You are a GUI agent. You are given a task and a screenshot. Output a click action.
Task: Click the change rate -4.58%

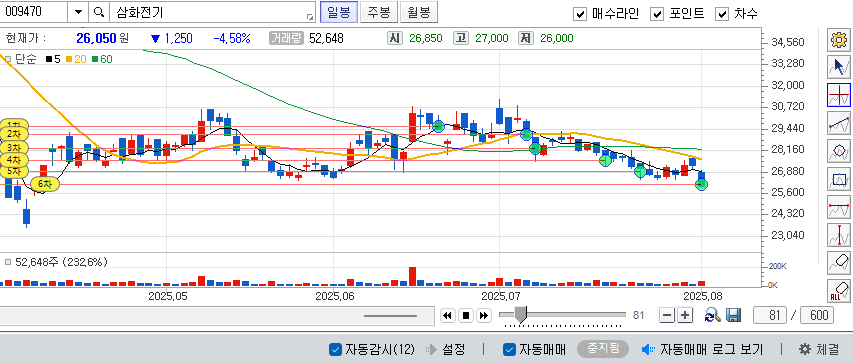232,38
